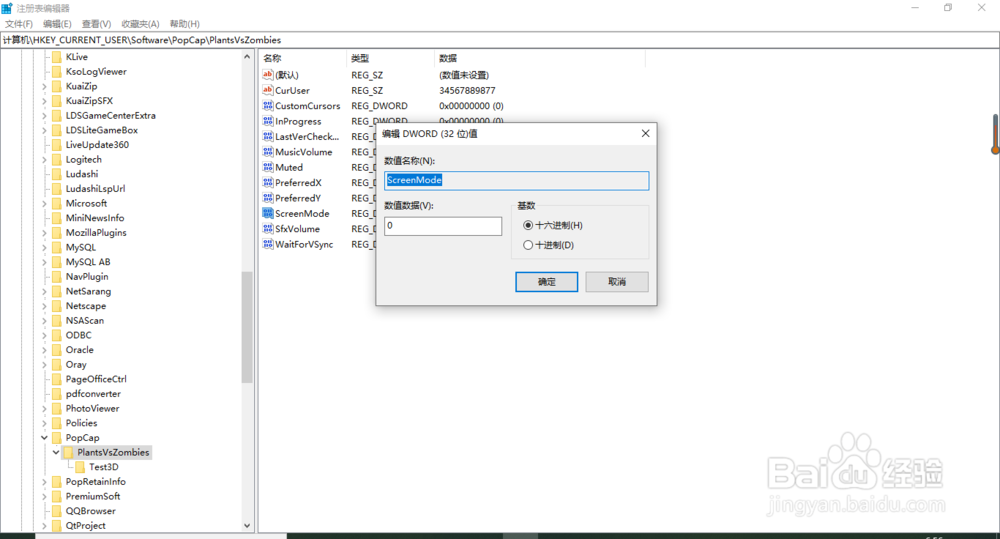The width and height of the screenshot is (1000, 539).
Task: Click the PlantsVsZombies folder icon
Action: point(68,452)
